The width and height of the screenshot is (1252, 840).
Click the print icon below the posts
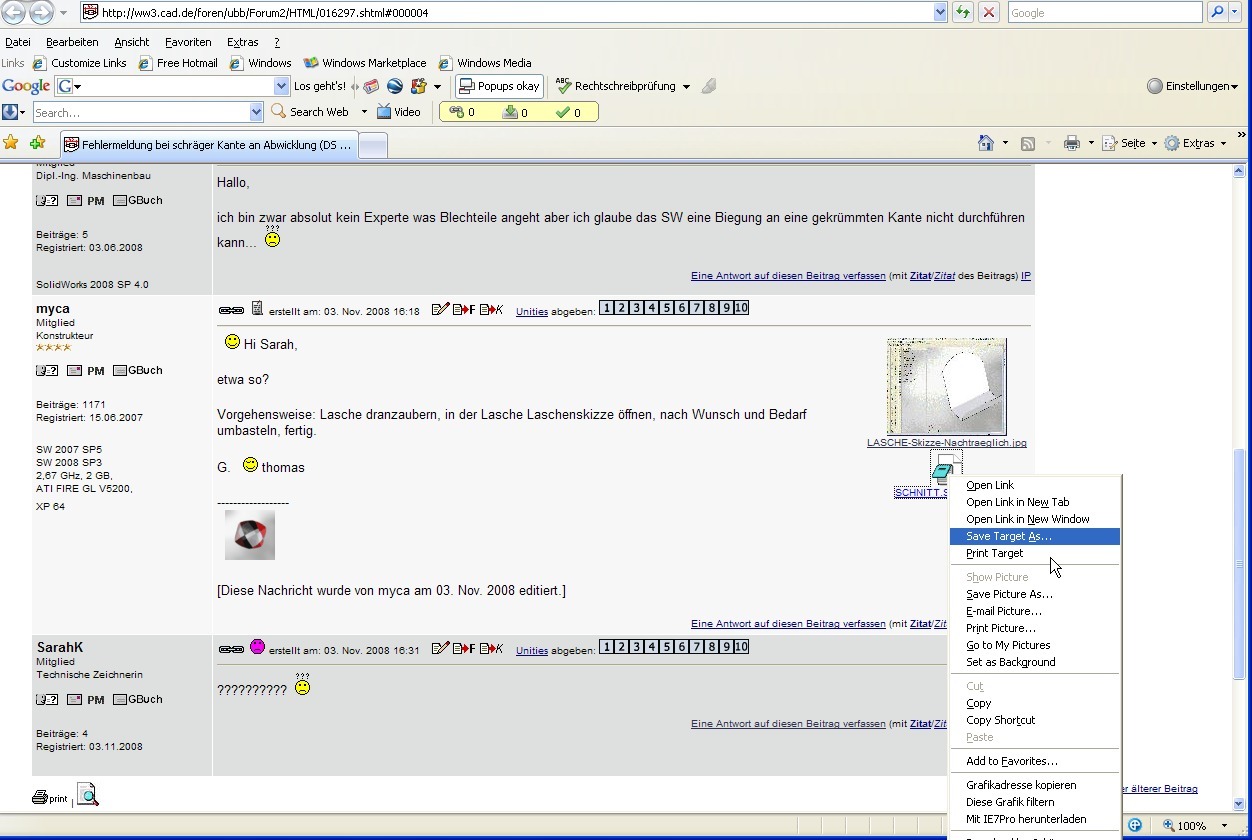coord(49,797)
